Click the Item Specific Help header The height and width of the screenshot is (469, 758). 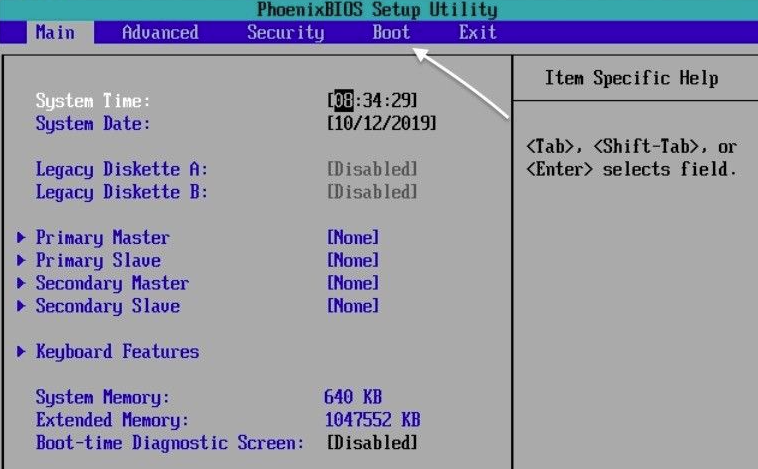coord(631,78)
